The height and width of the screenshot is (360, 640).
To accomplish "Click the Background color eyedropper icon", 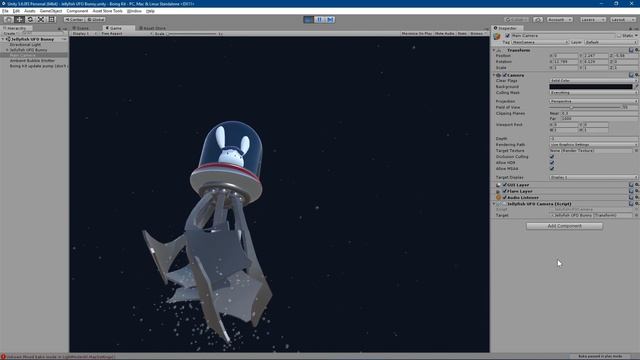I will coord(636,87).
